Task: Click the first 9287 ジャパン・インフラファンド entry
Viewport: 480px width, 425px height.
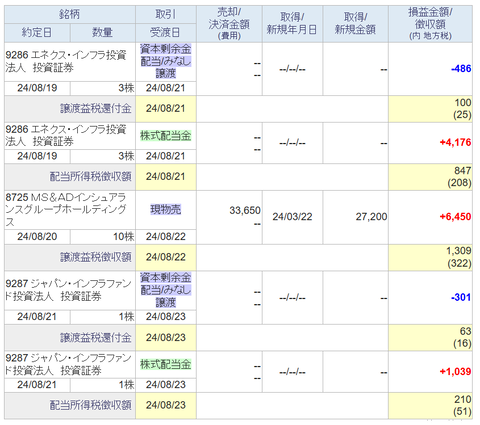Action: click(70, 290)
